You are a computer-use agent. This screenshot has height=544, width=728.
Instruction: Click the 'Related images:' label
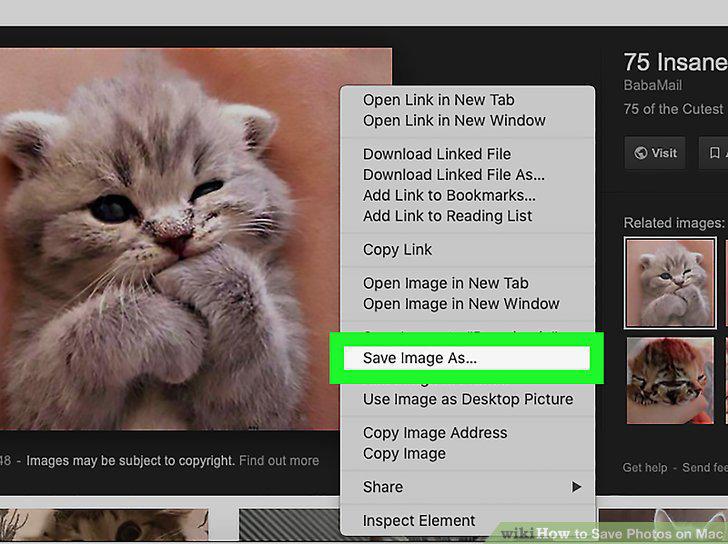pos(674,223)
